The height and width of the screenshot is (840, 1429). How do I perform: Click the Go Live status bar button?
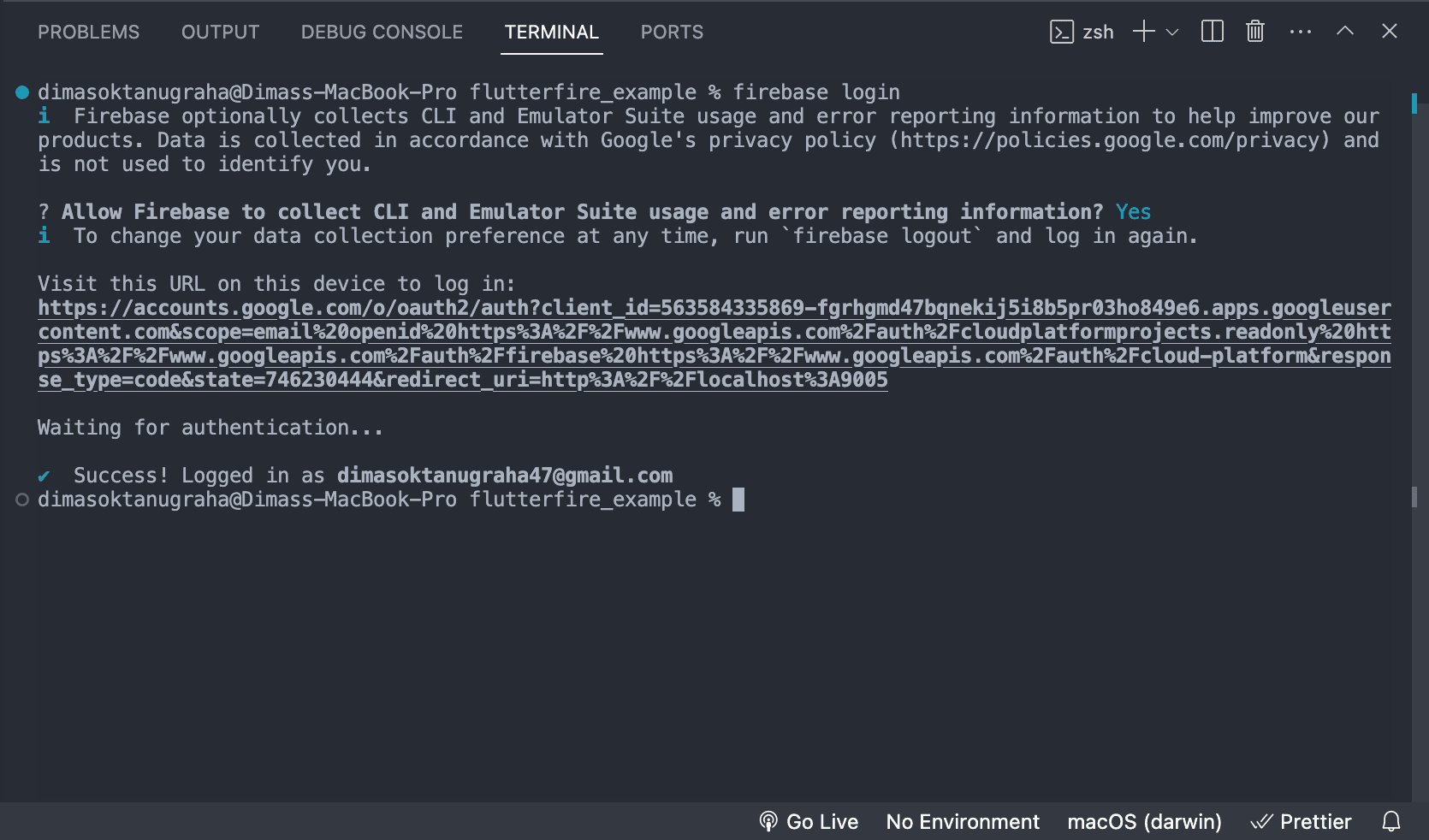[809, 822]
